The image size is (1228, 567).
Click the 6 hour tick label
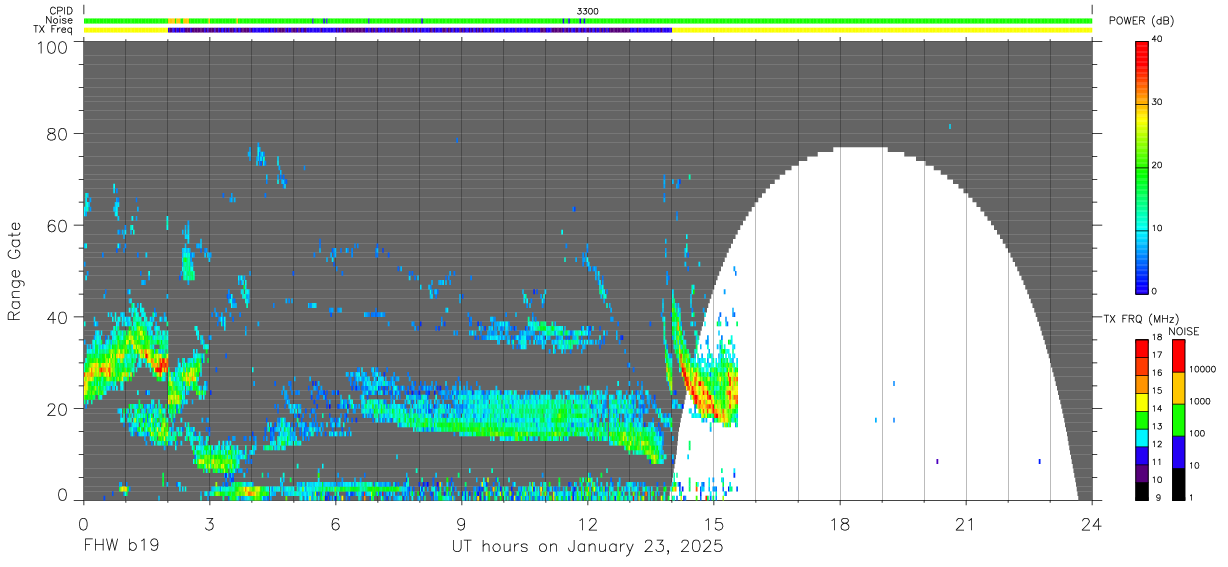[x=335, y=524]
